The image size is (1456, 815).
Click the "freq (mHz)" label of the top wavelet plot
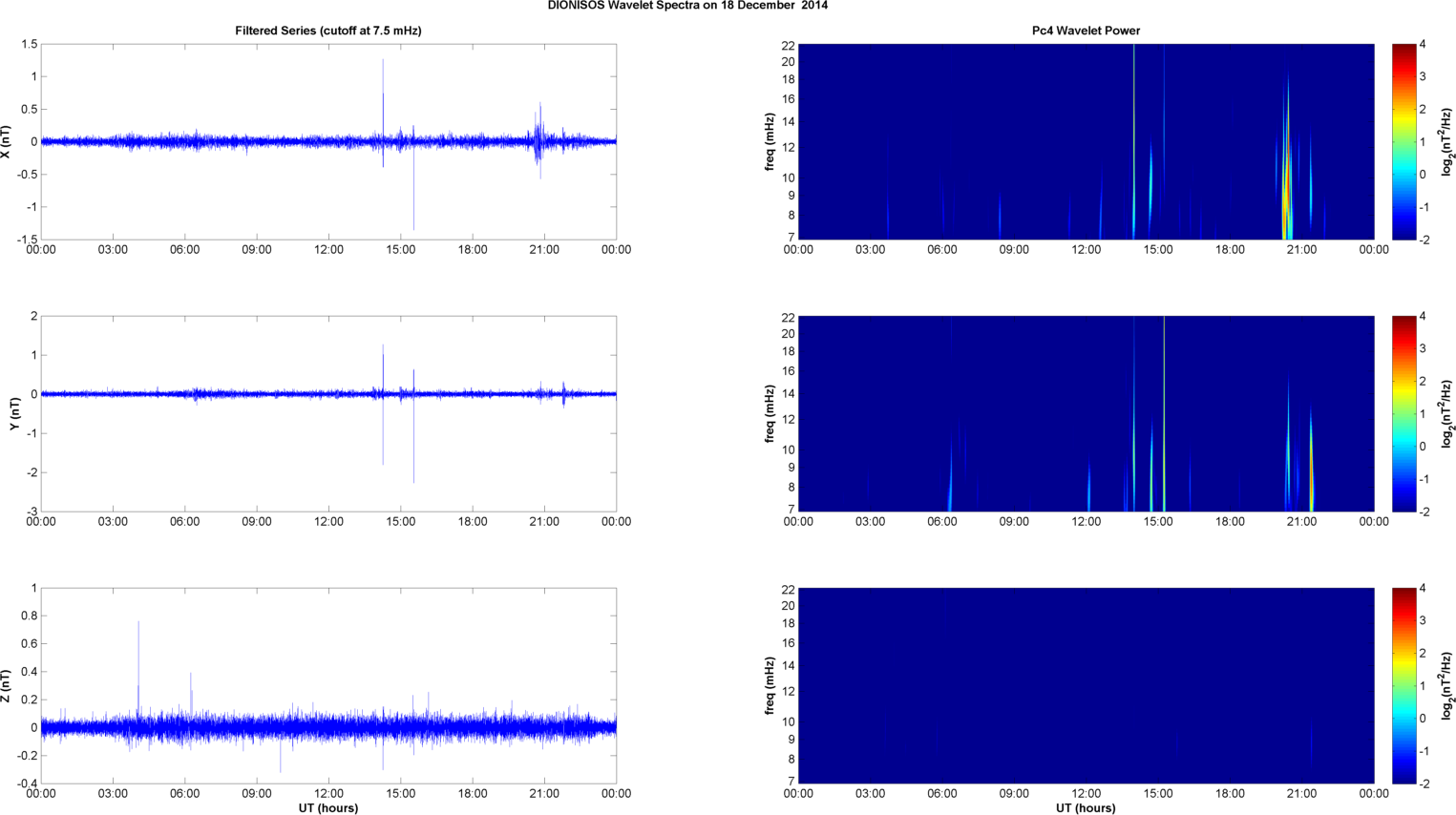pos(770,141)
